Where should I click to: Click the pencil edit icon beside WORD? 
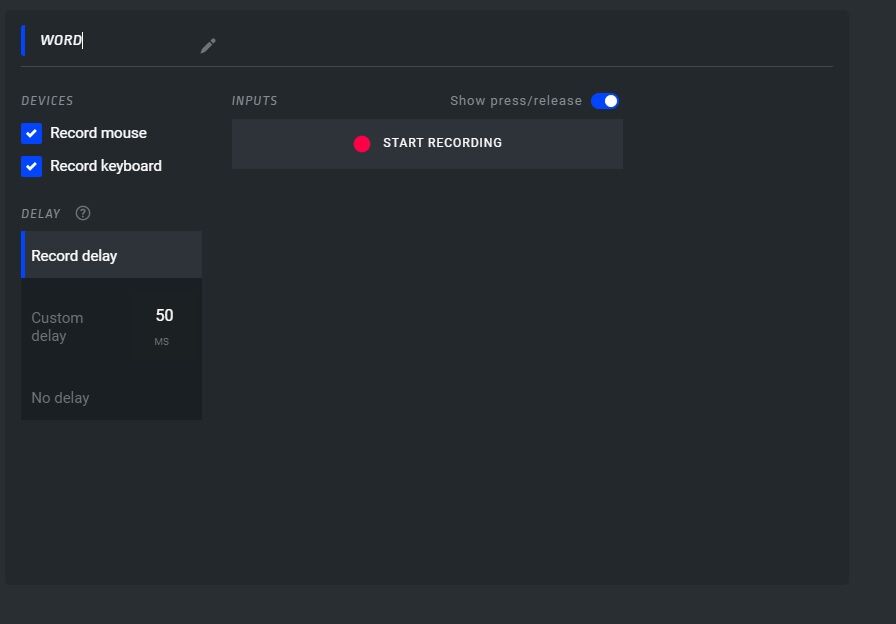[208, 46]
